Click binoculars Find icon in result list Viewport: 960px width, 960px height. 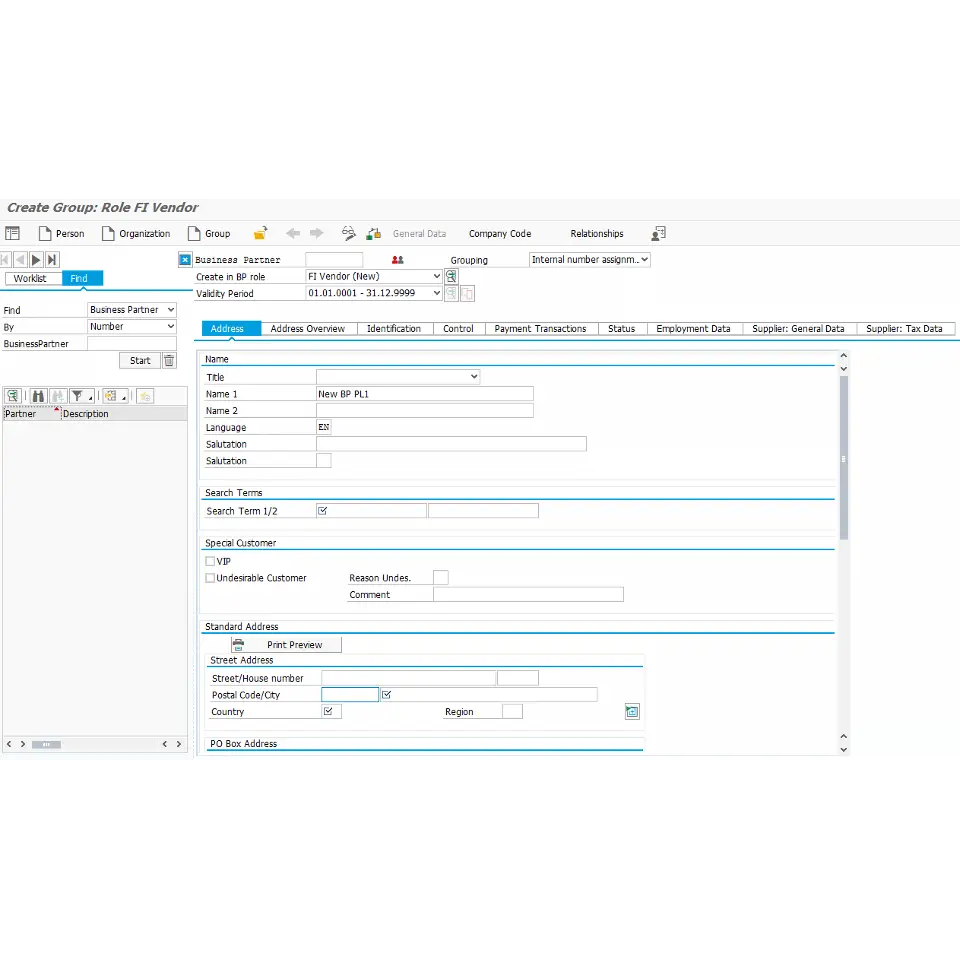[38, 396]
